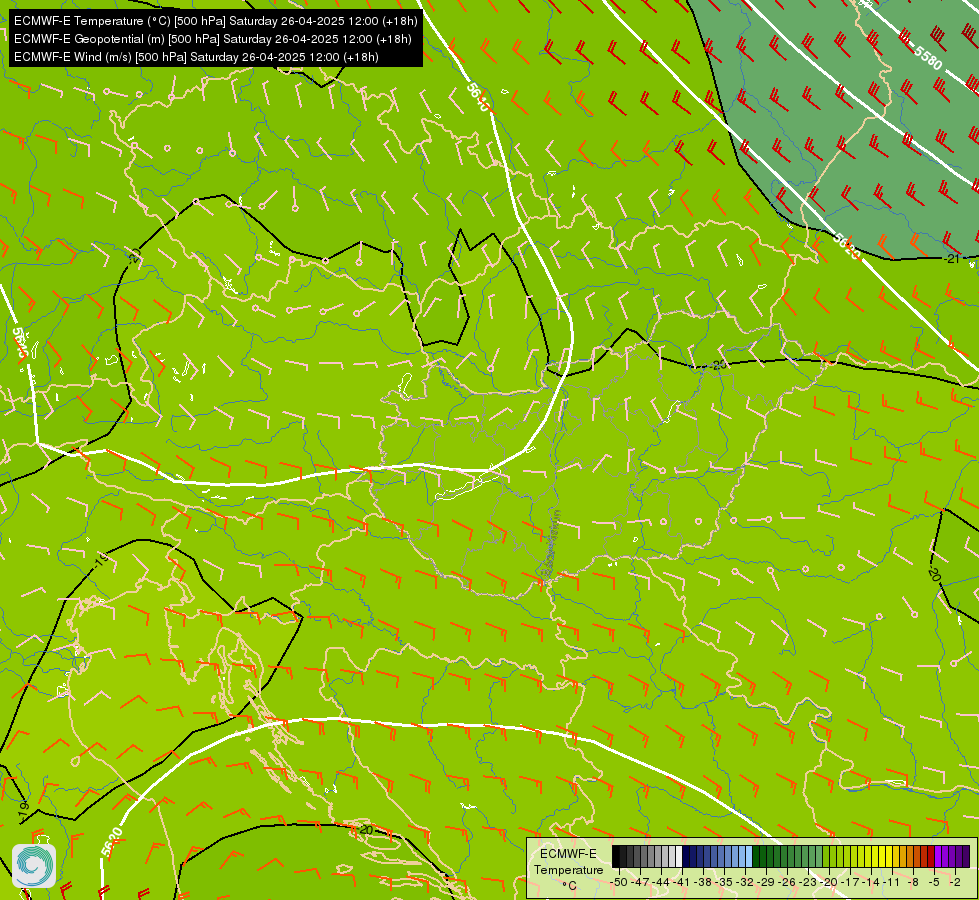This screenshot has height=900, width=979.
Task: Click the swirl logo icon bottom-left
Action: pos(34,866)
